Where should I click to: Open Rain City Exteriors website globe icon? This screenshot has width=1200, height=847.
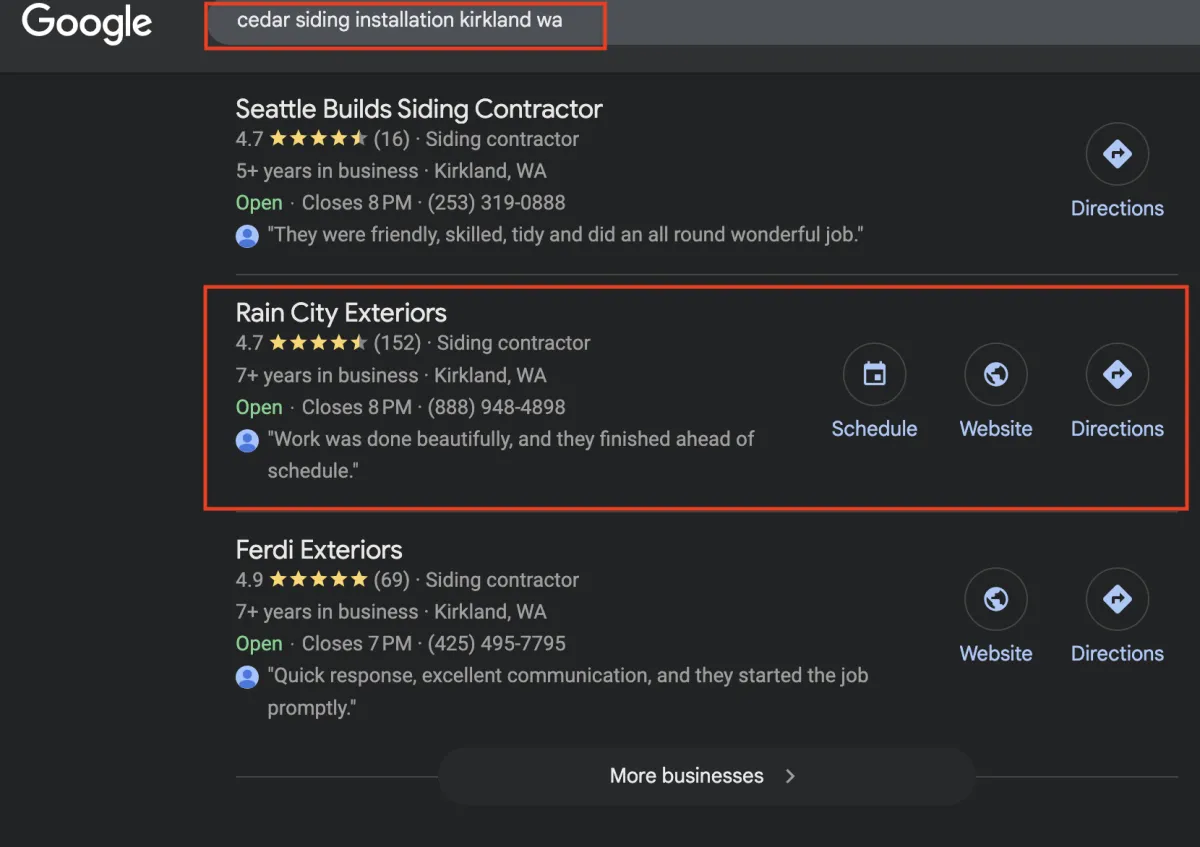click(996, 374)
